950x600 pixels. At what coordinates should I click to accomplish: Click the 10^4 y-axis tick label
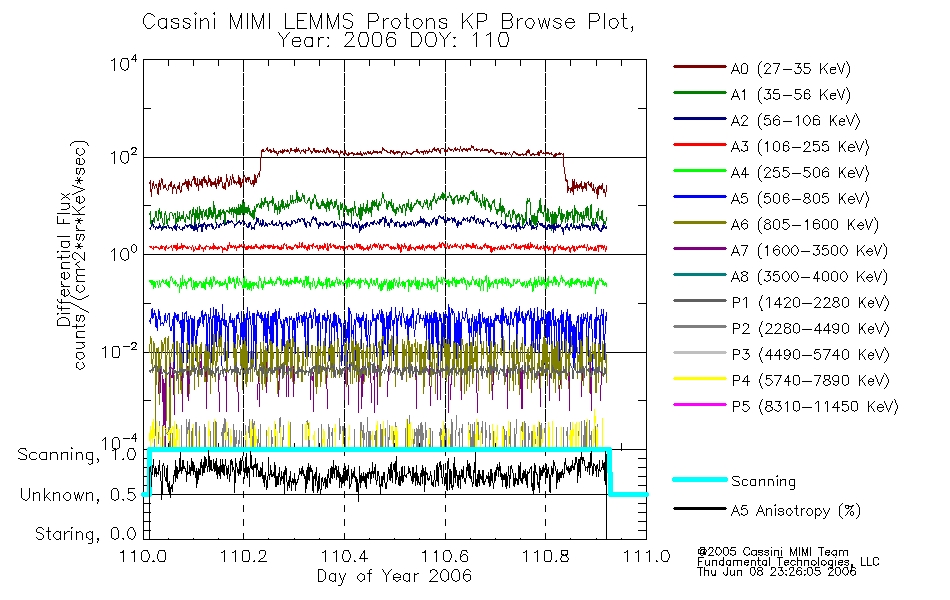[x=124, y=64]
